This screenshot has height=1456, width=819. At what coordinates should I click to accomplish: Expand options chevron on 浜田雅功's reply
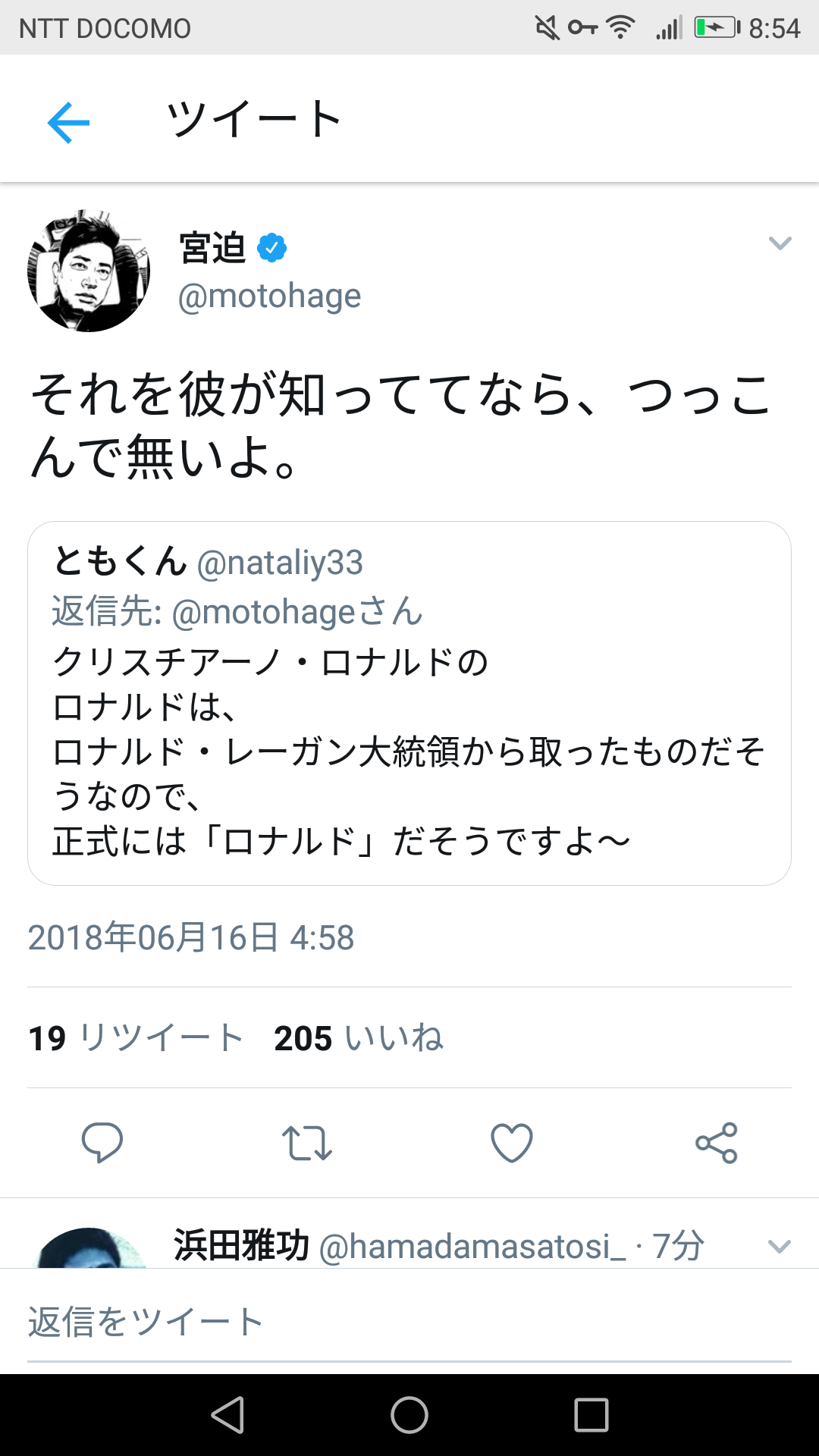pos(780,1246)
